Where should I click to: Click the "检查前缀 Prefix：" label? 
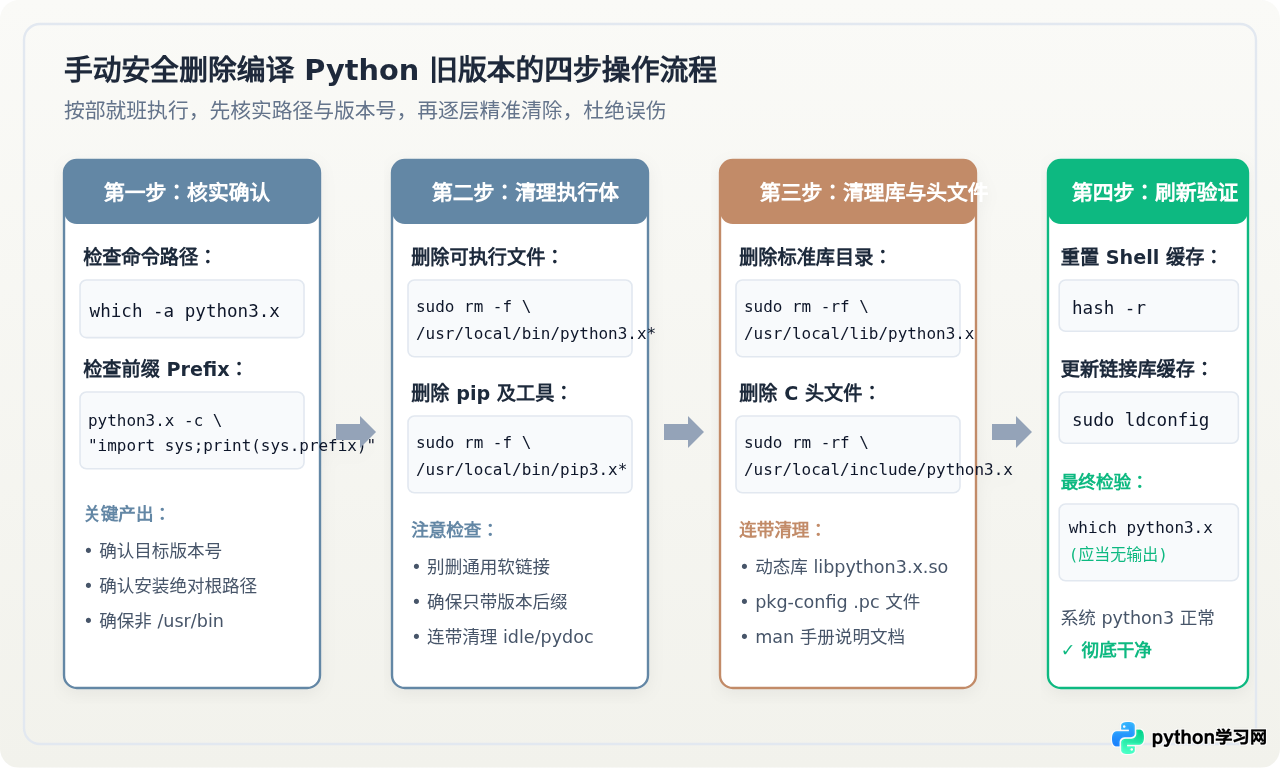coord(165,369)
